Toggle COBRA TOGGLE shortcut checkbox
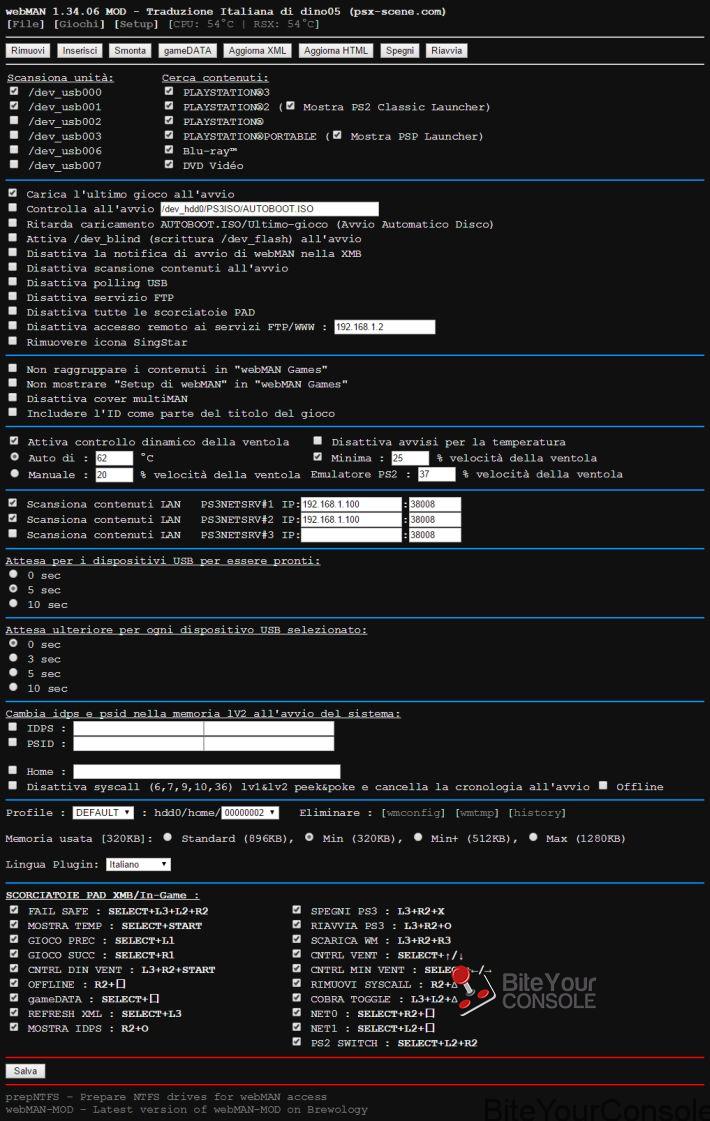Viewport: 710px width, 1121px height. (297, 997)
